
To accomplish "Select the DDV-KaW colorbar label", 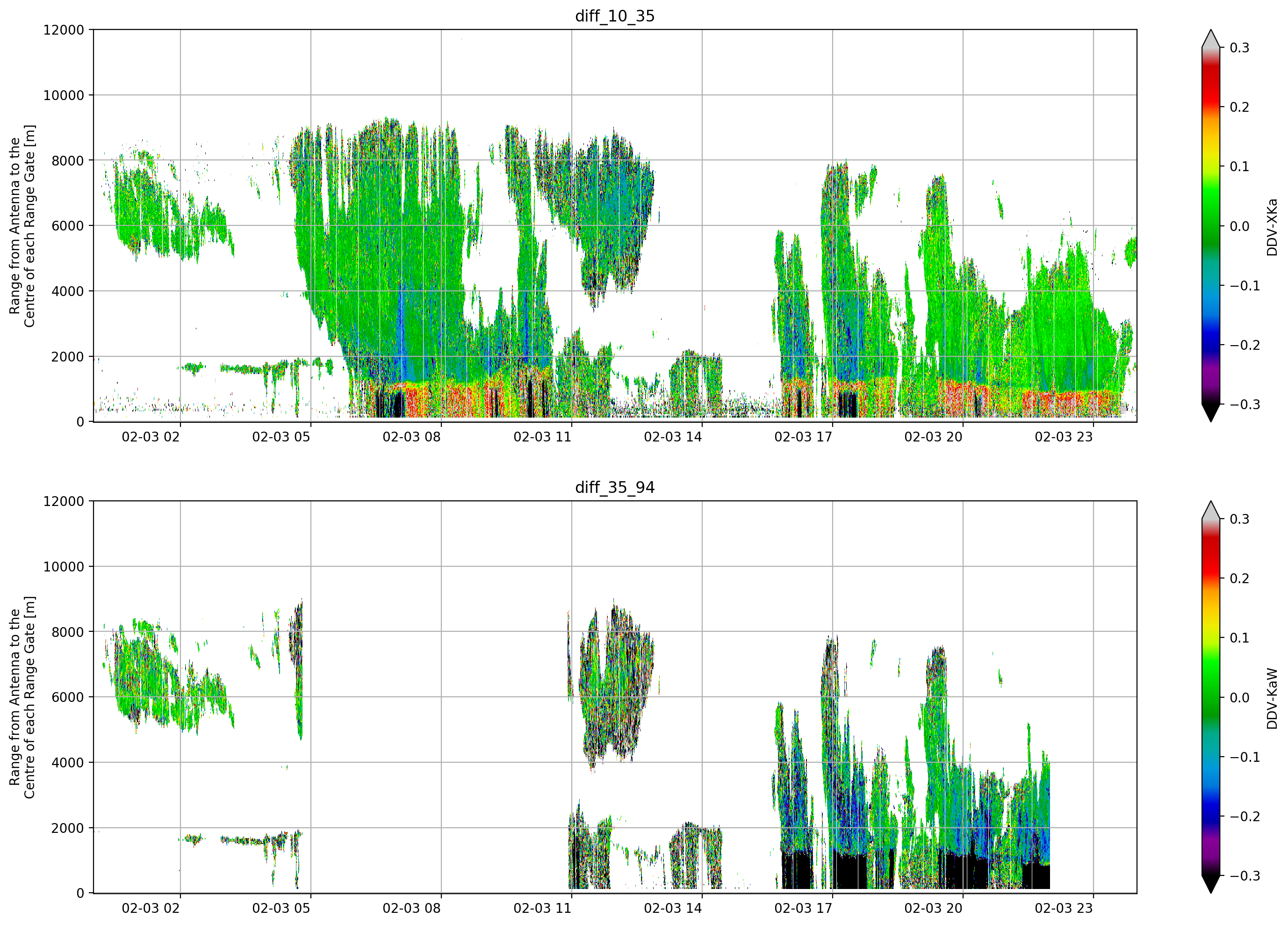I will (1272, 698).
